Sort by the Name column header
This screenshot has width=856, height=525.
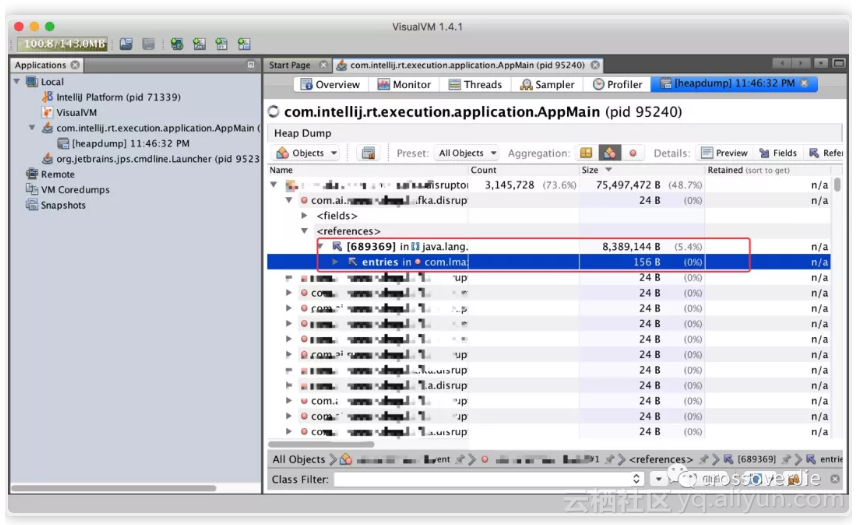click(368, 170)
